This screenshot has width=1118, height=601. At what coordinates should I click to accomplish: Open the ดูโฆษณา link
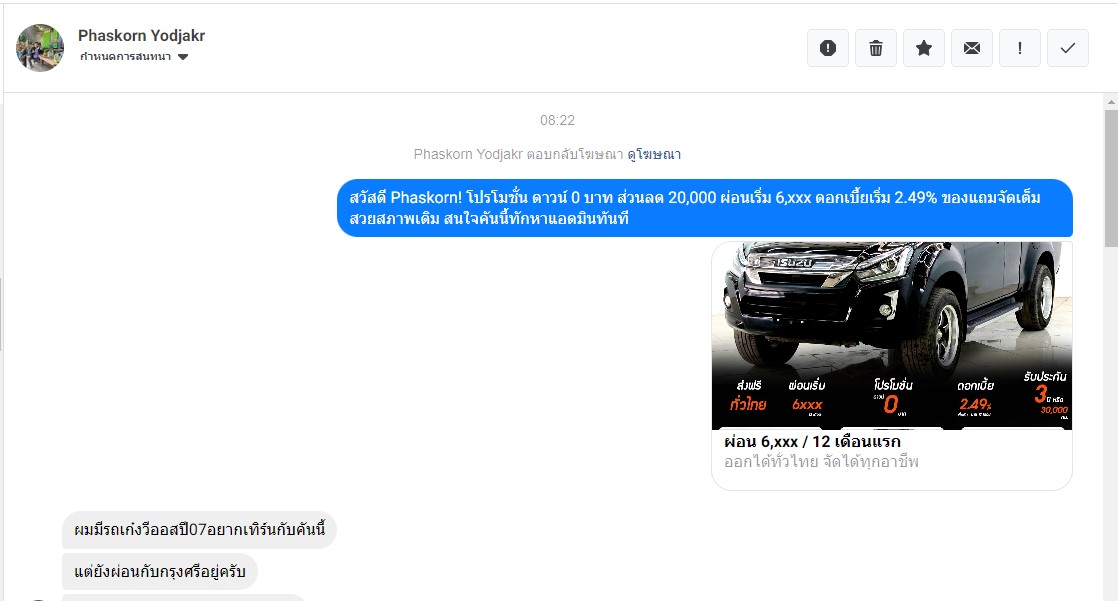[654, 154]
